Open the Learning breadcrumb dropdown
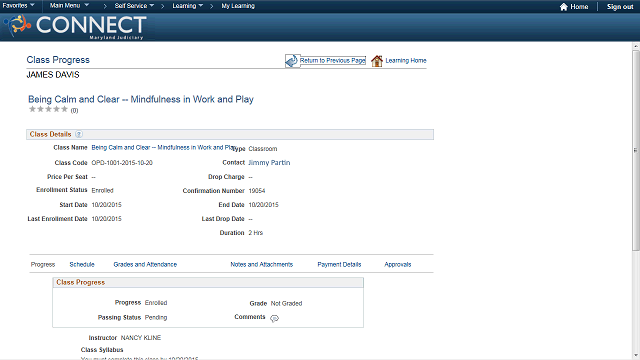The height and width of the screenshot is (360, 640). pyautogui.click(x=188, y=6)
